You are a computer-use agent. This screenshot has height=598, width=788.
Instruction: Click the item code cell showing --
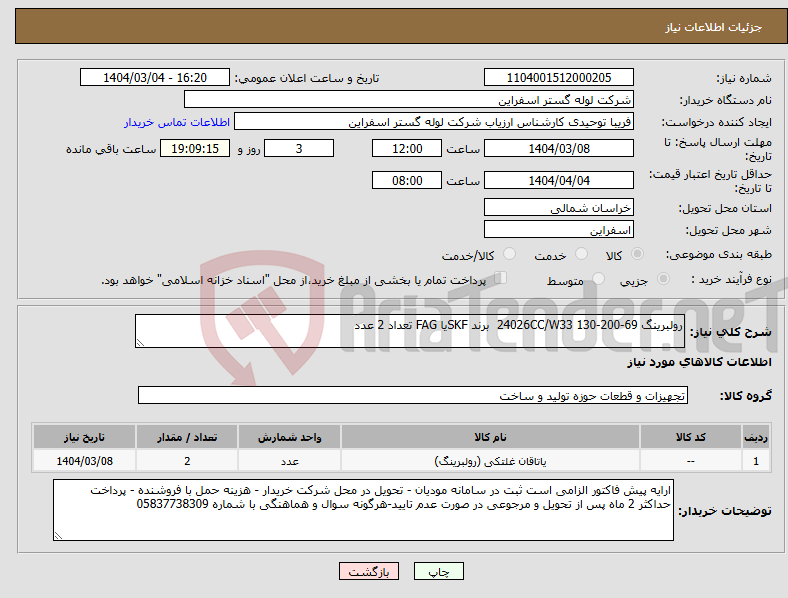click(x=691, y=461)
